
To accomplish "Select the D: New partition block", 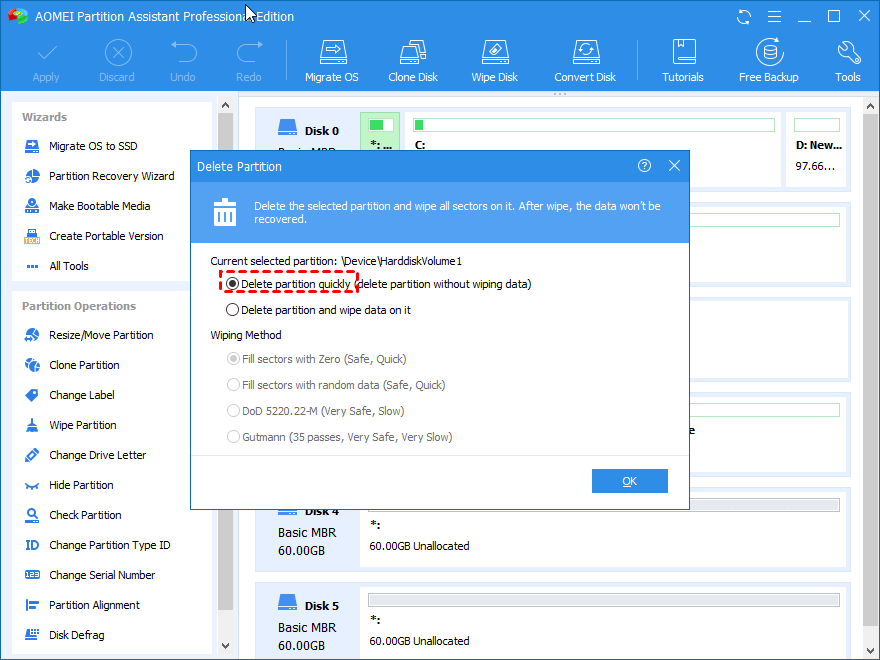I will click(x=818, y=149).
